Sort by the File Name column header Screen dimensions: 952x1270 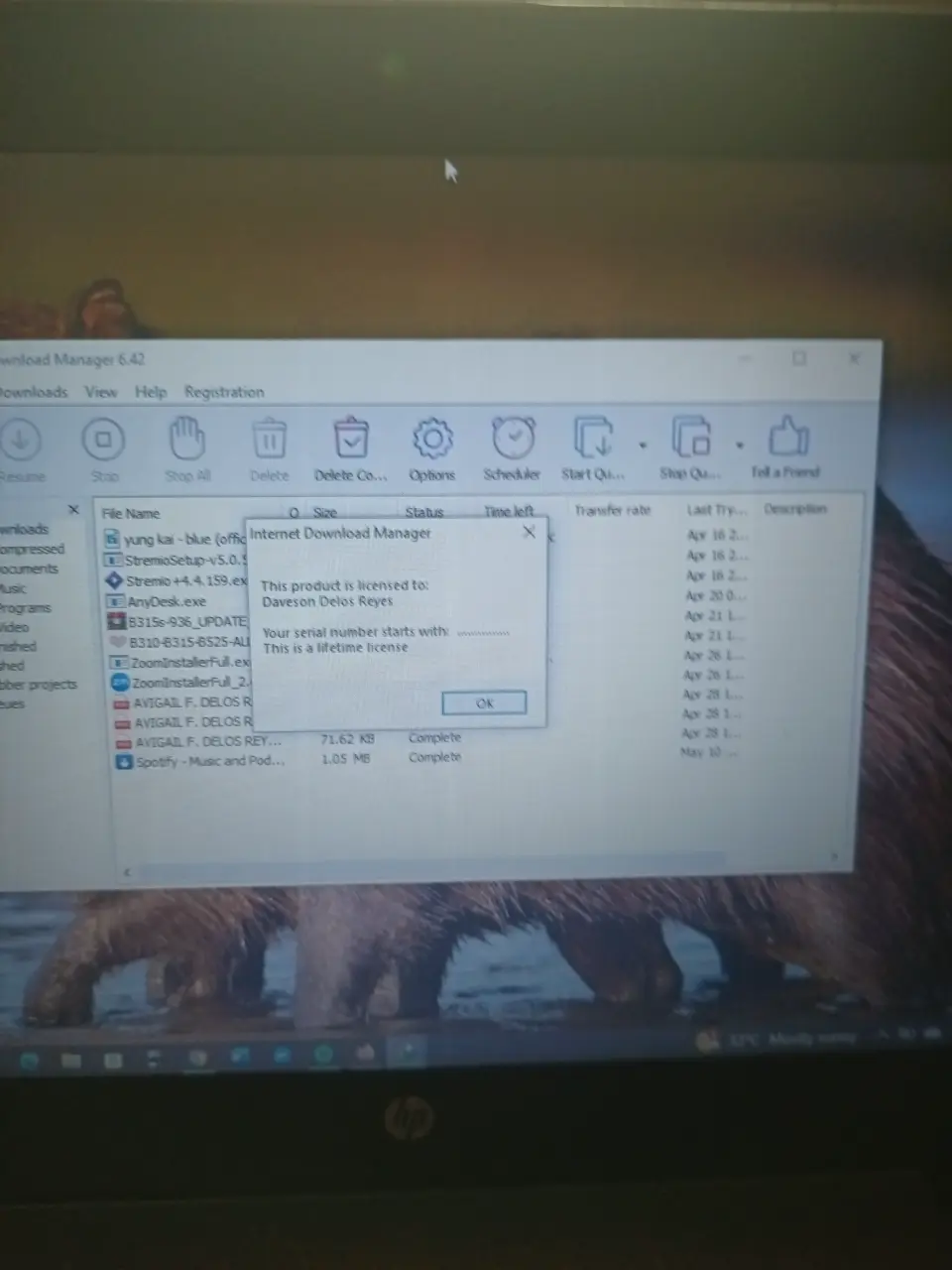click(130, 514)
